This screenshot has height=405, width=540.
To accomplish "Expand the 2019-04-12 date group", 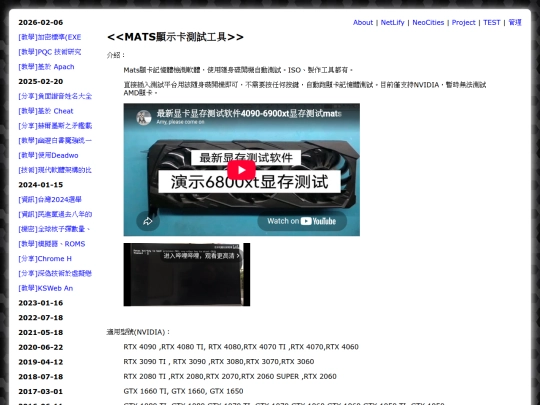I will click(41, 362).
